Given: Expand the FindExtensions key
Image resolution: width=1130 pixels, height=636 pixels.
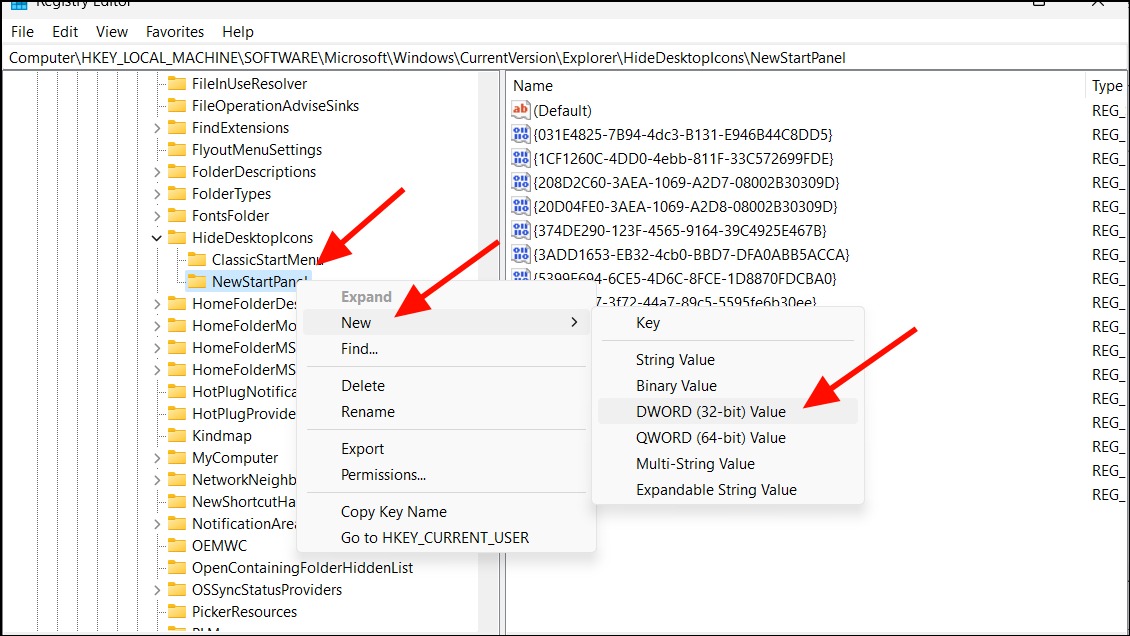Looking at the screenshot, I should click(x=157, y=128).
